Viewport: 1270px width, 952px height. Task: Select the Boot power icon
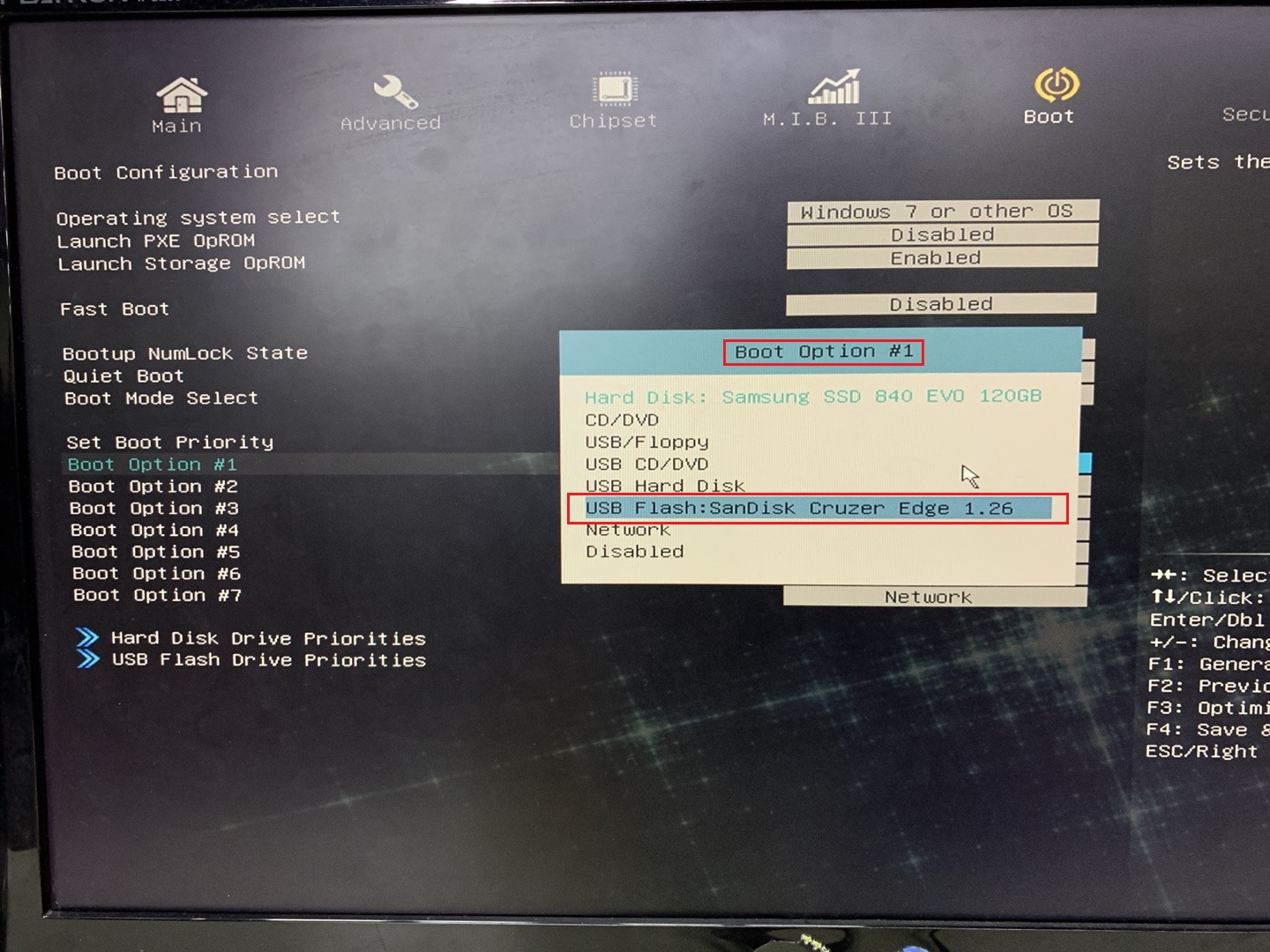coord(1057,85)
